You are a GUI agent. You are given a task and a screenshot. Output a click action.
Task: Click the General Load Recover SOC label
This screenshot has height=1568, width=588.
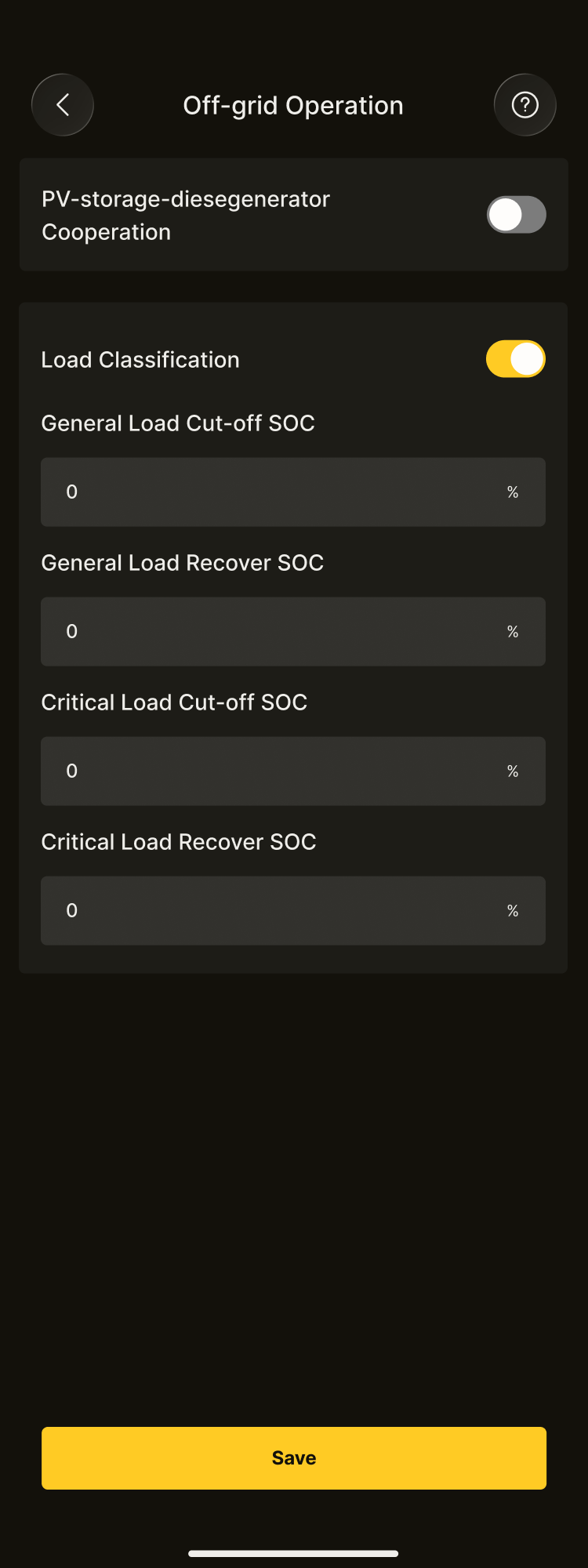182,563
